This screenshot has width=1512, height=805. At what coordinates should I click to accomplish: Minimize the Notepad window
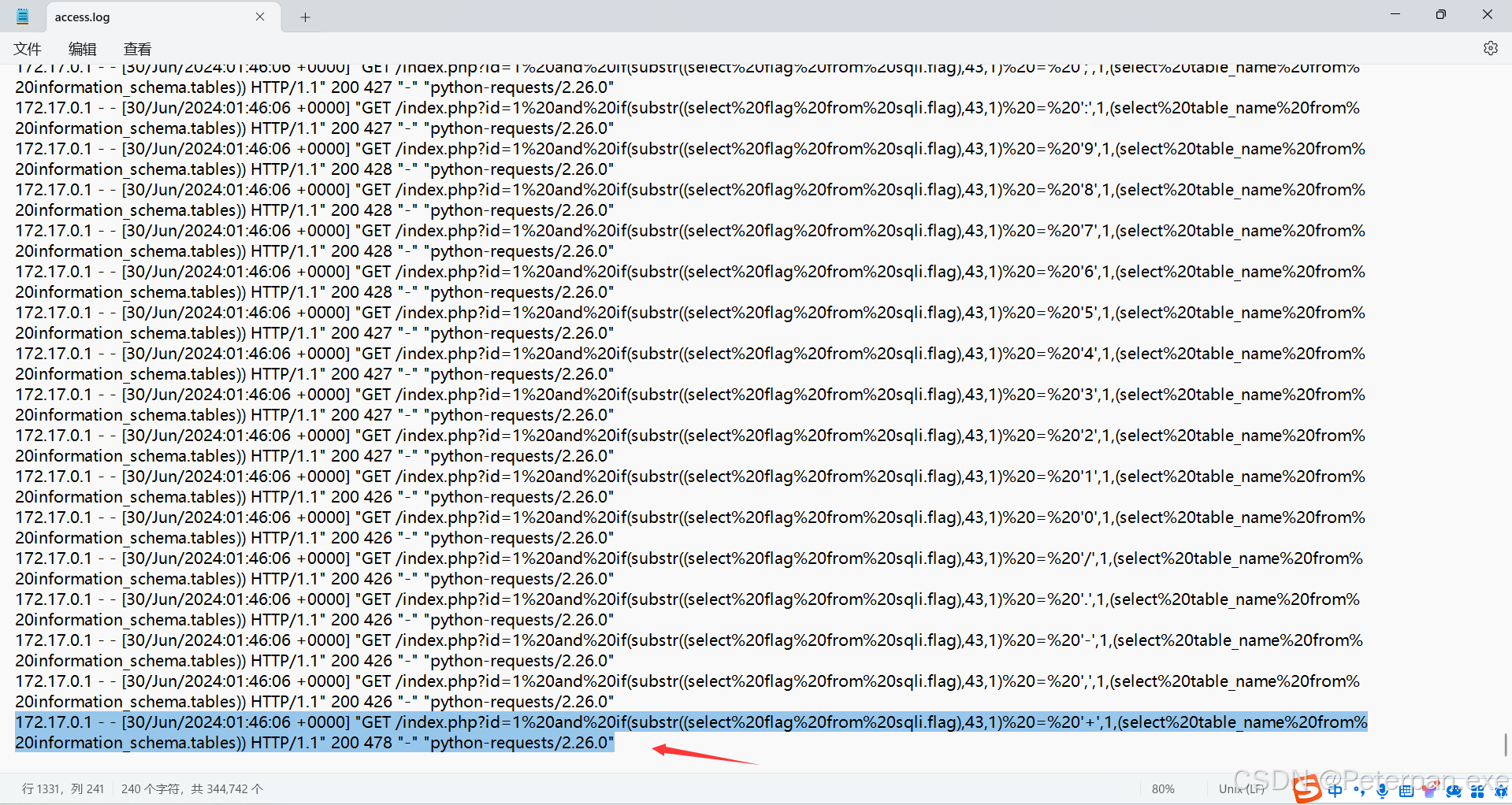pyautogui.click(x=1395, y=15)
